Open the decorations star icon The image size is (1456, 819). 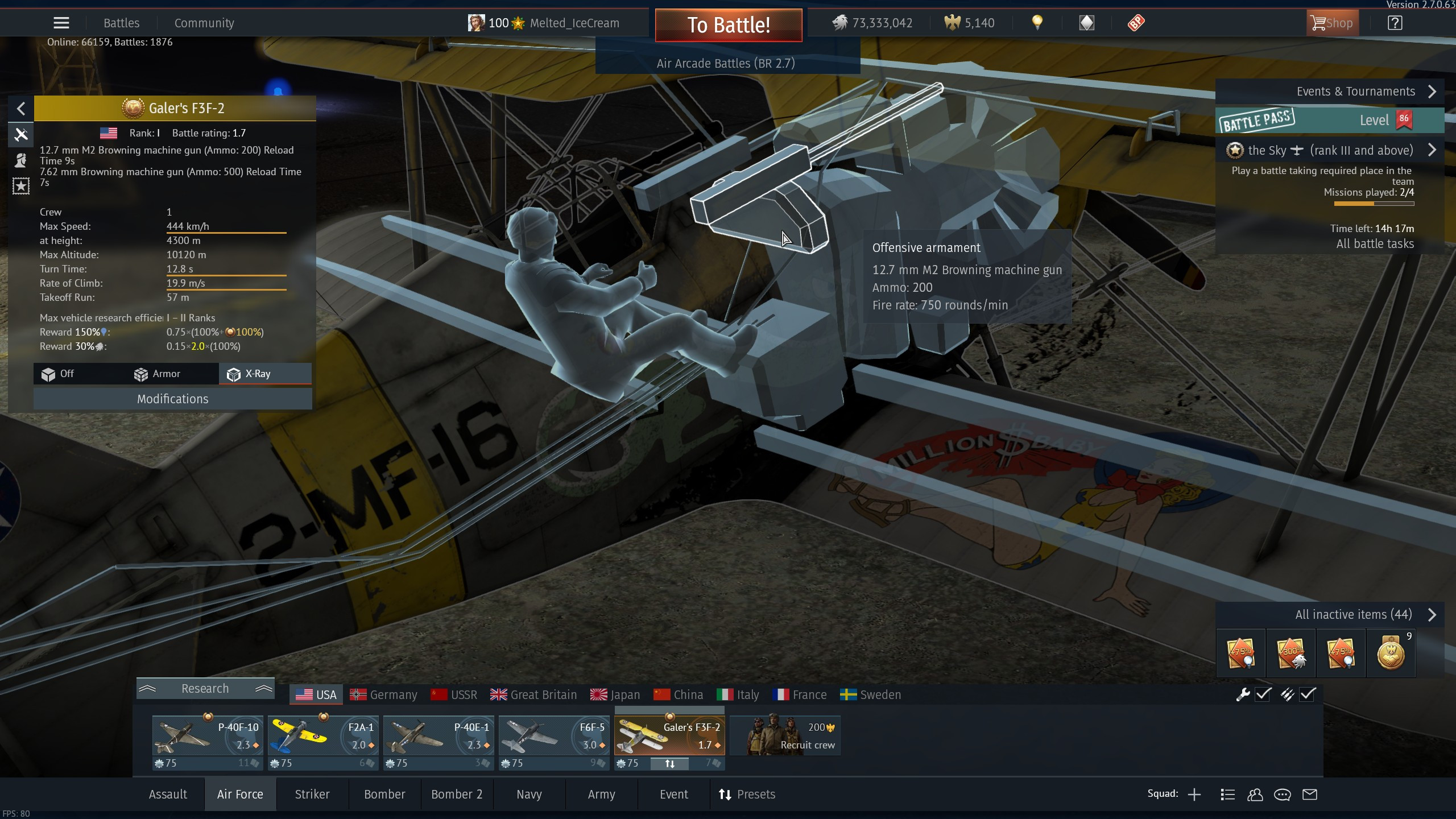(x=21, y=186)
